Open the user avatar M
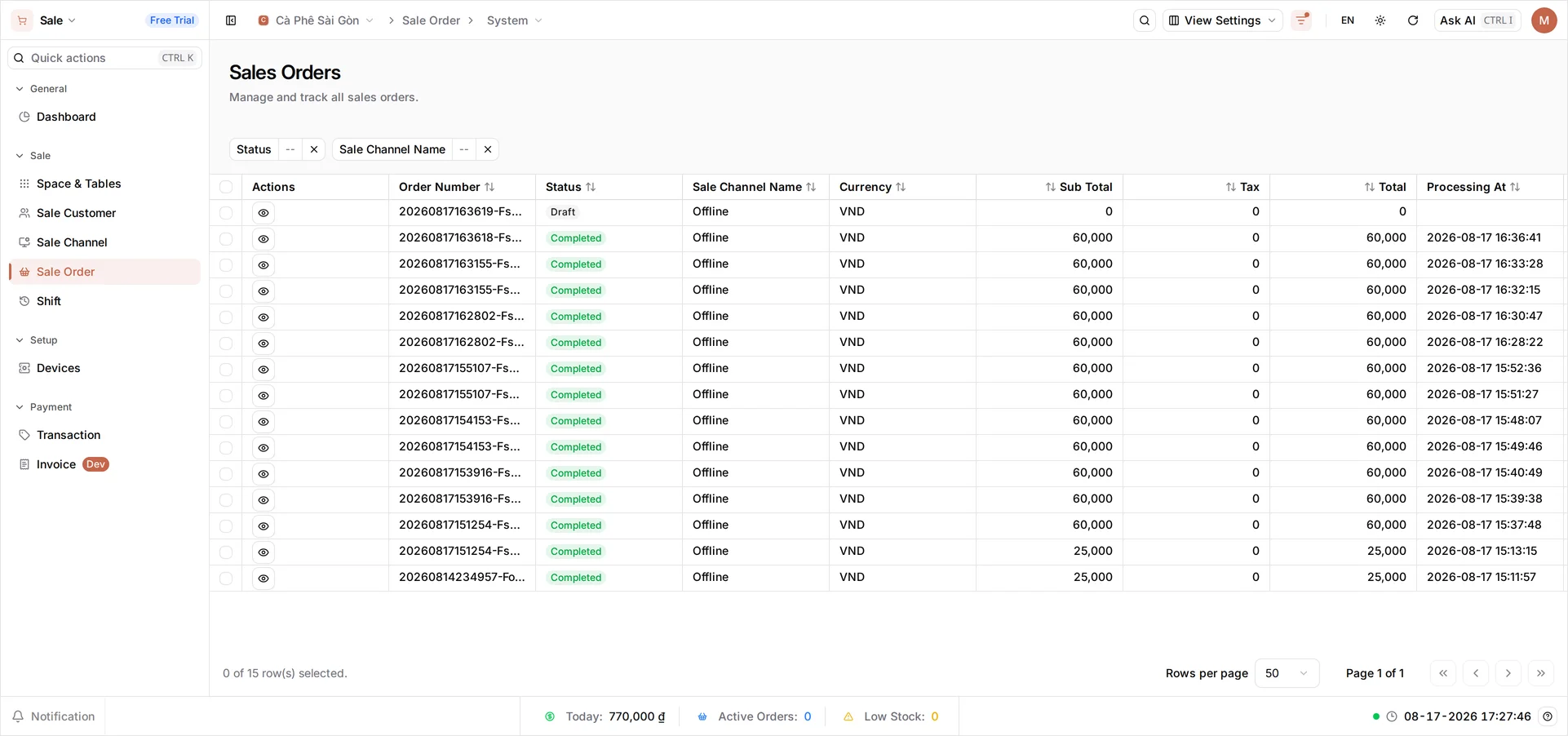Viewport: 1568px width, 736px height. click(1544, 20)
